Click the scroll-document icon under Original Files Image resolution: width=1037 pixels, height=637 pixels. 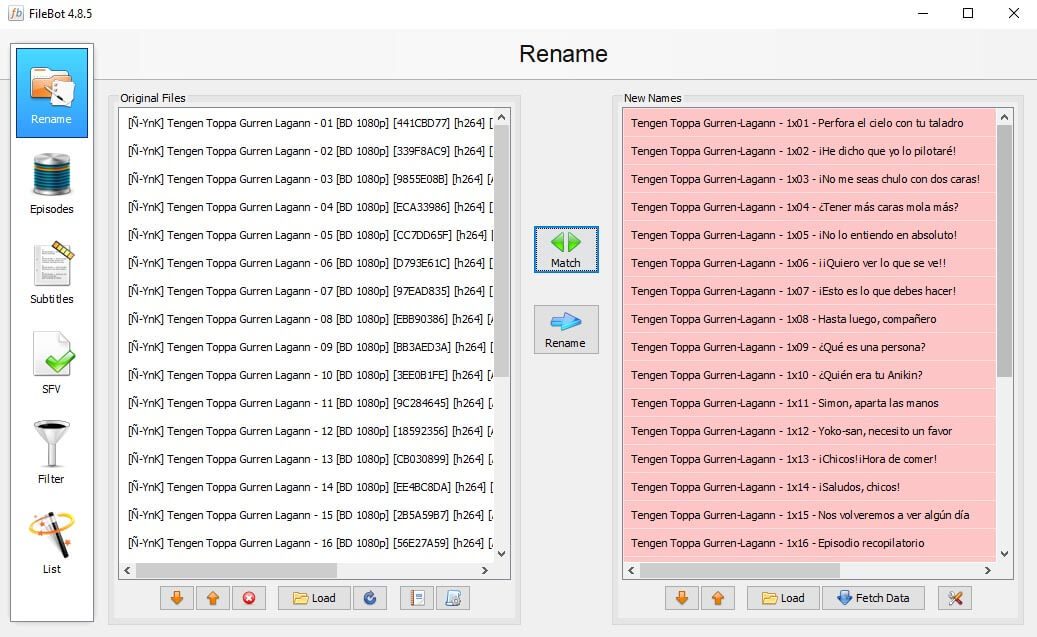453,598
